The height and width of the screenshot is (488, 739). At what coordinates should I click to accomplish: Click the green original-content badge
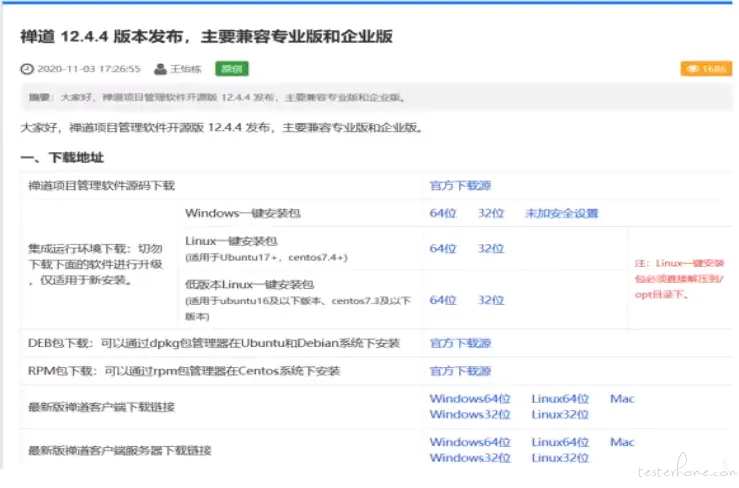click(x=232, y=69)
